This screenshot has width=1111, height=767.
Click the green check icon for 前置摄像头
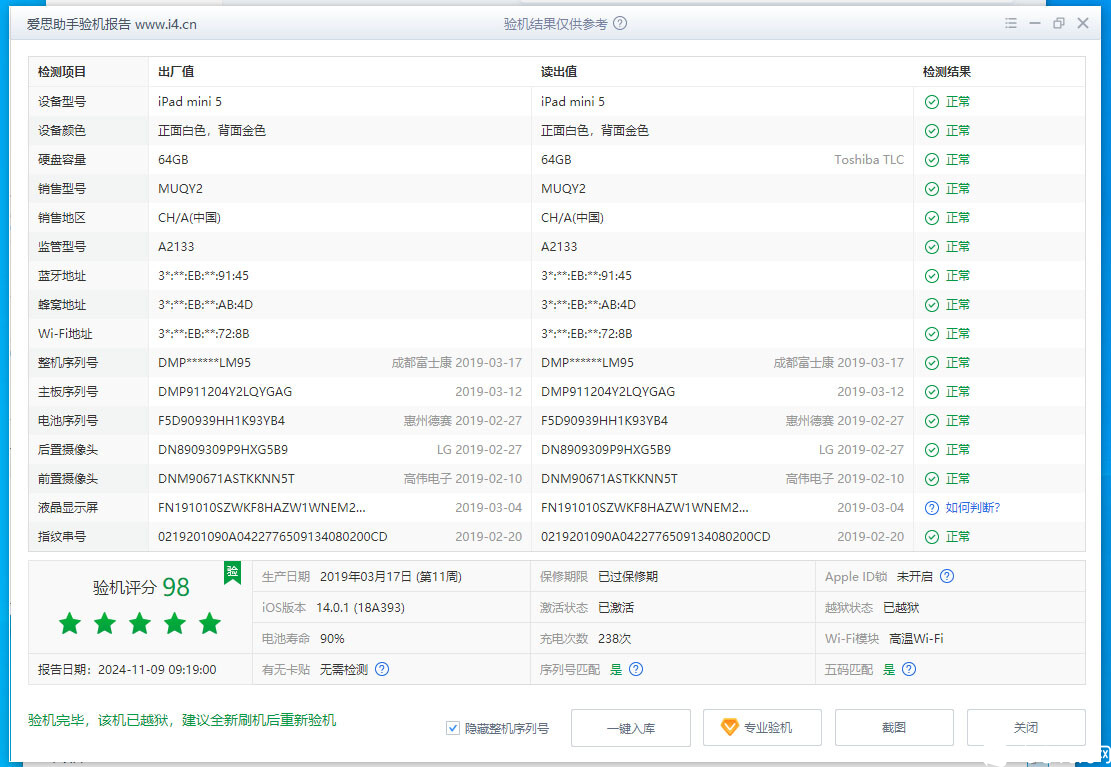click(932, 480)
